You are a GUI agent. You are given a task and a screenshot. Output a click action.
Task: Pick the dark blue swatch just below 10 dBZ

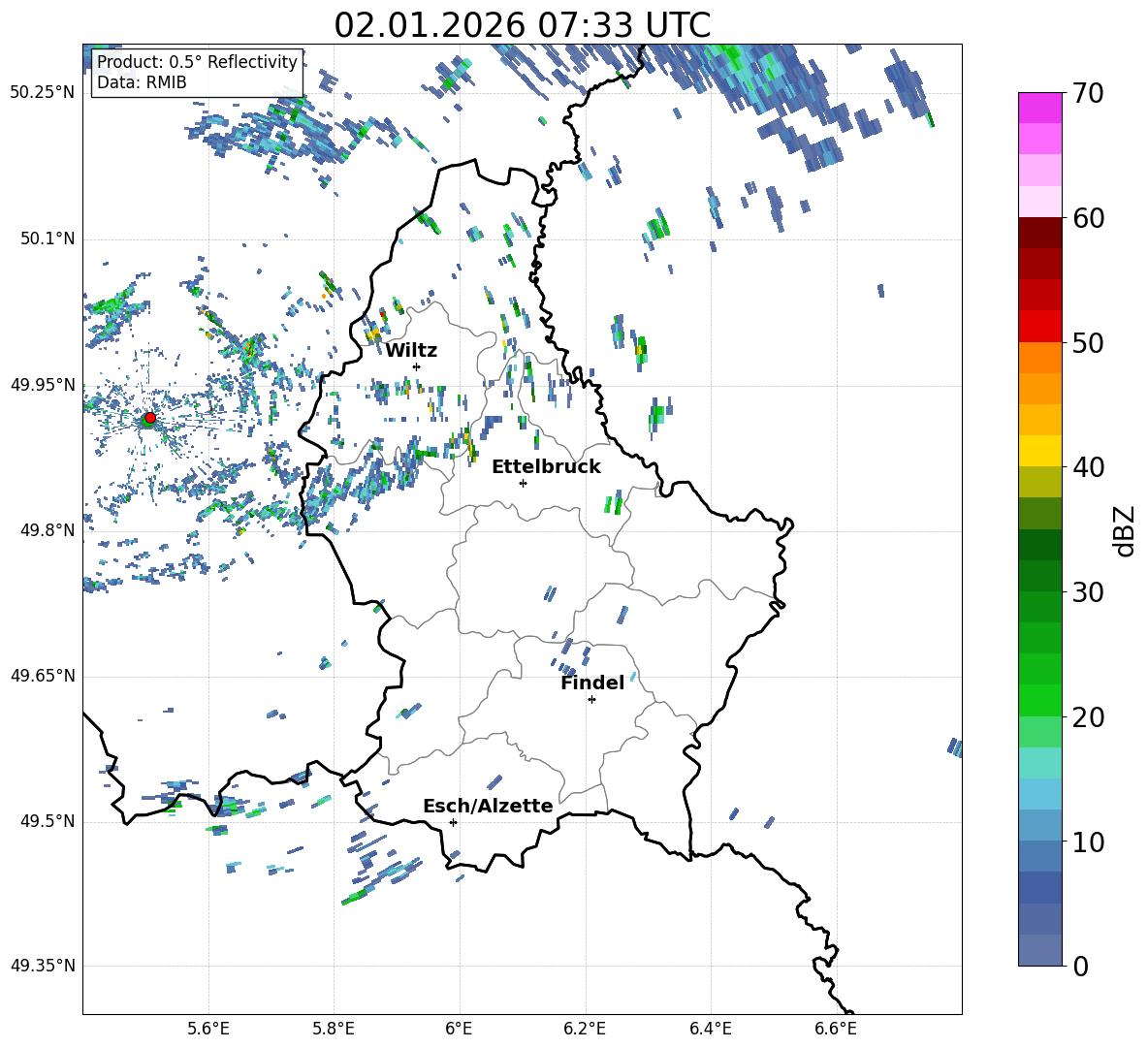[1040, 856]
